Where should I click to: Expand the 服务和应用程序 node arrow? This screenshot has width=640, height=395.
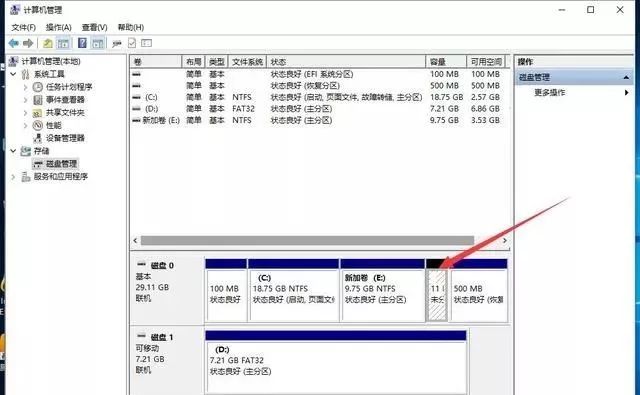coord(13,177)
